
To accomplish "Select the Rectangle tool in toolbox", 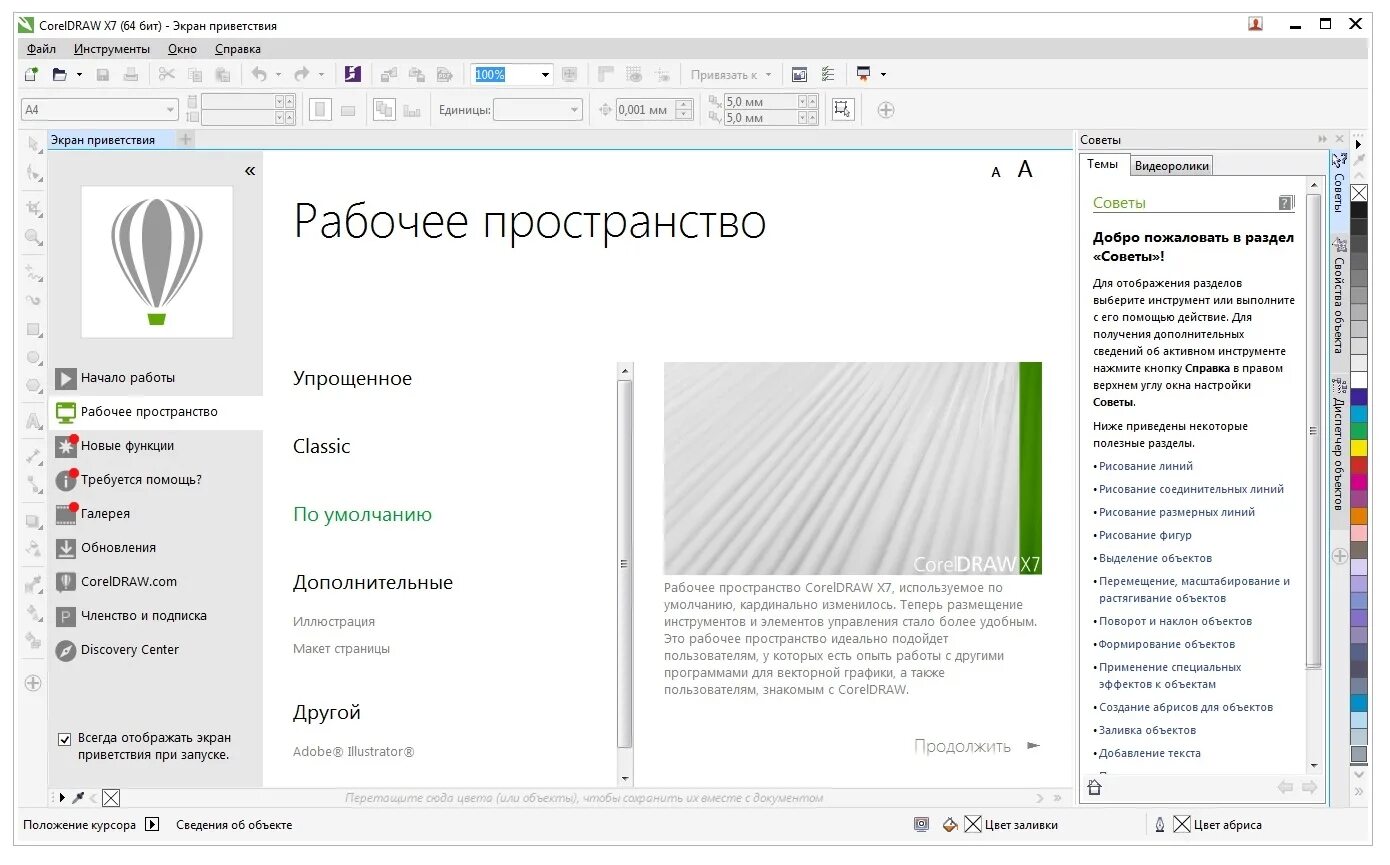I will click(x=34, y=329).
